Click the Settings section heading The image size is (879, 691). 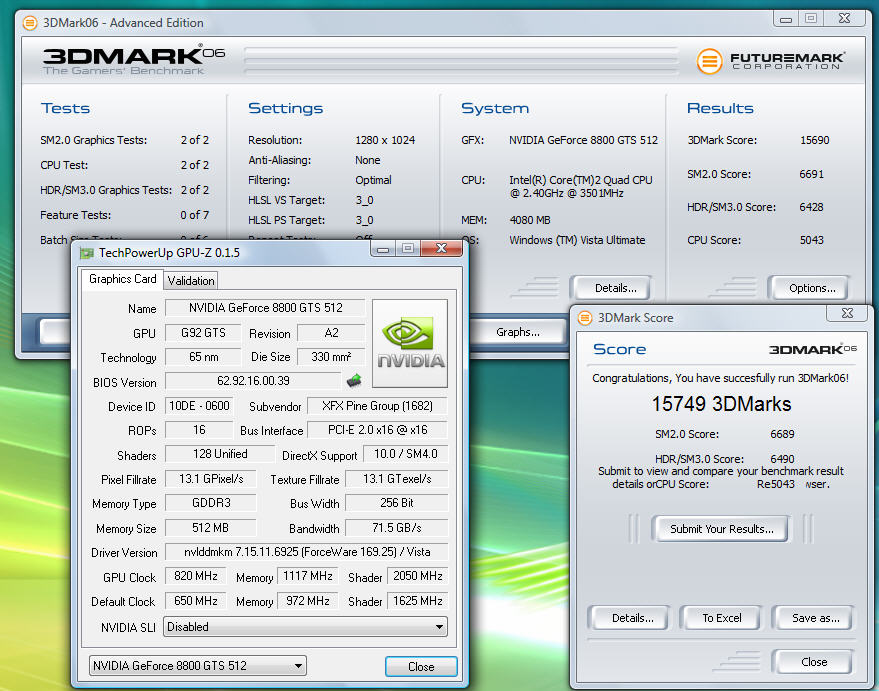click(x=285, y=108)
